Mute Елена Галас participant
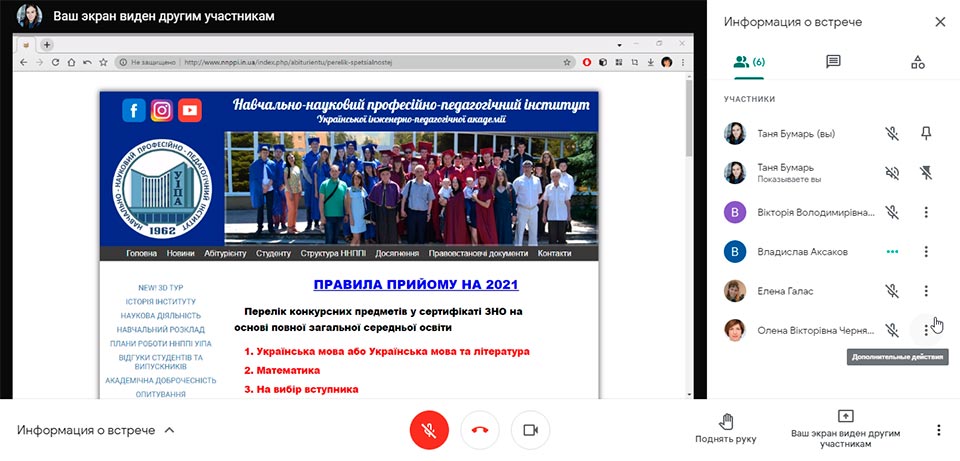 click(892, 291)
